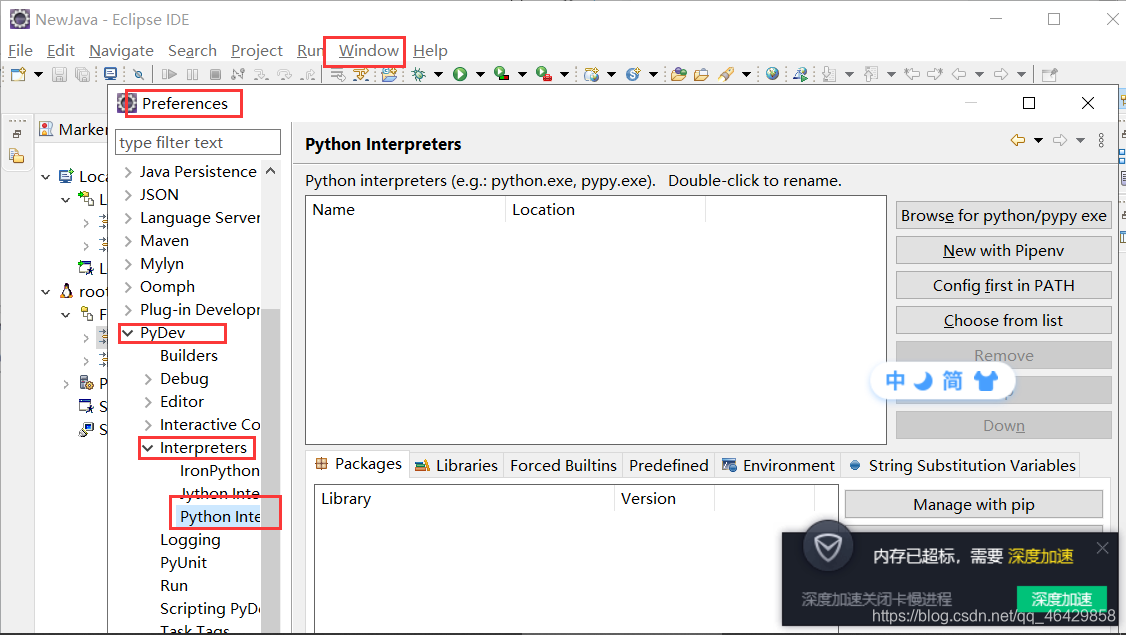
Task: Click Preferences page back arrow icon
Action: 1018,140
